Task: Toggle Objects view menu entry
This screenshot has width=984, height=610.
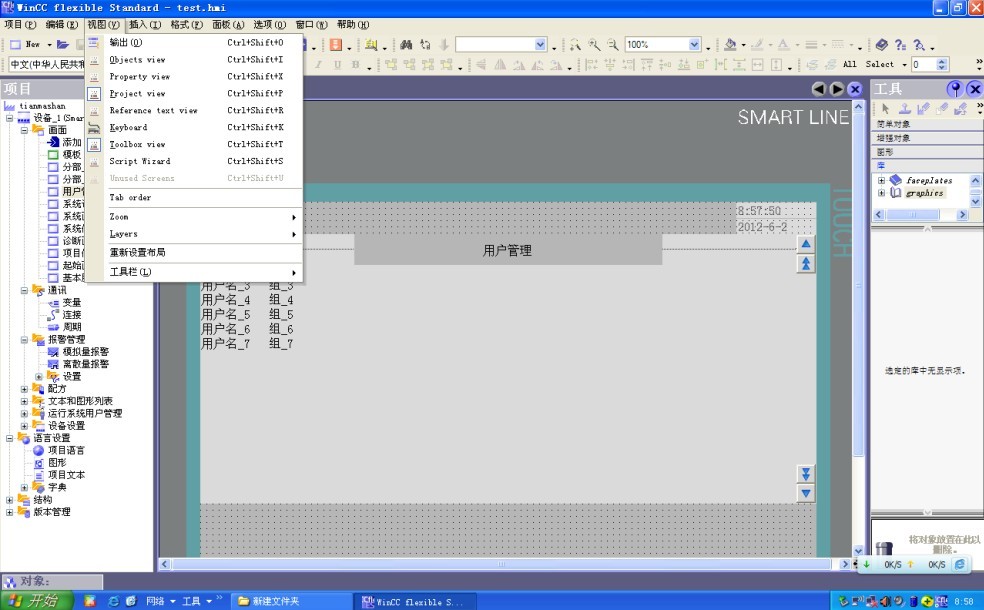Action: point(195,60)
